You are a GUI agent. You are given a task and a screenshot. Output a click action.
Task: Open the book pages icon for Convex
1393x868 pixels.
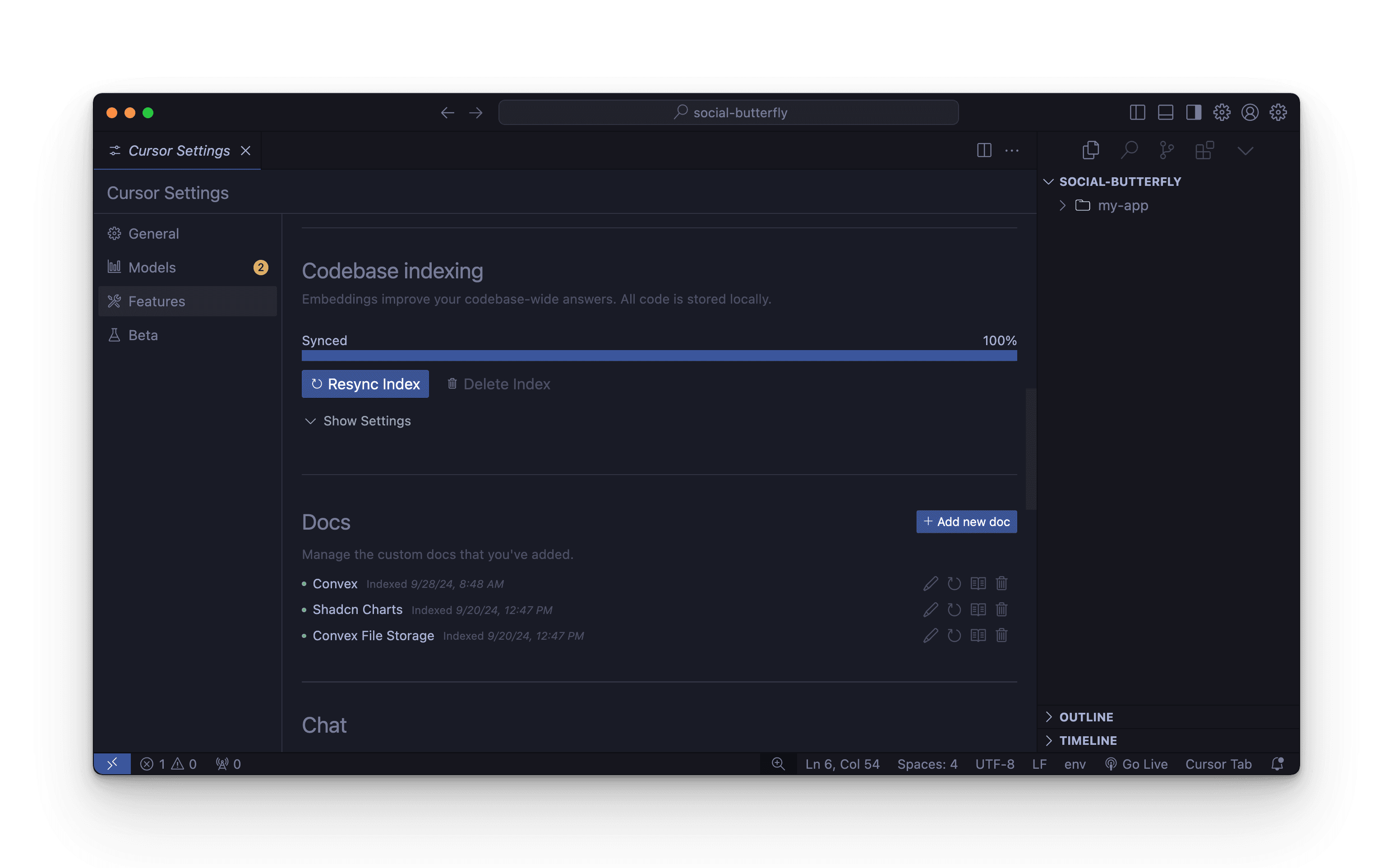(978, 584)
